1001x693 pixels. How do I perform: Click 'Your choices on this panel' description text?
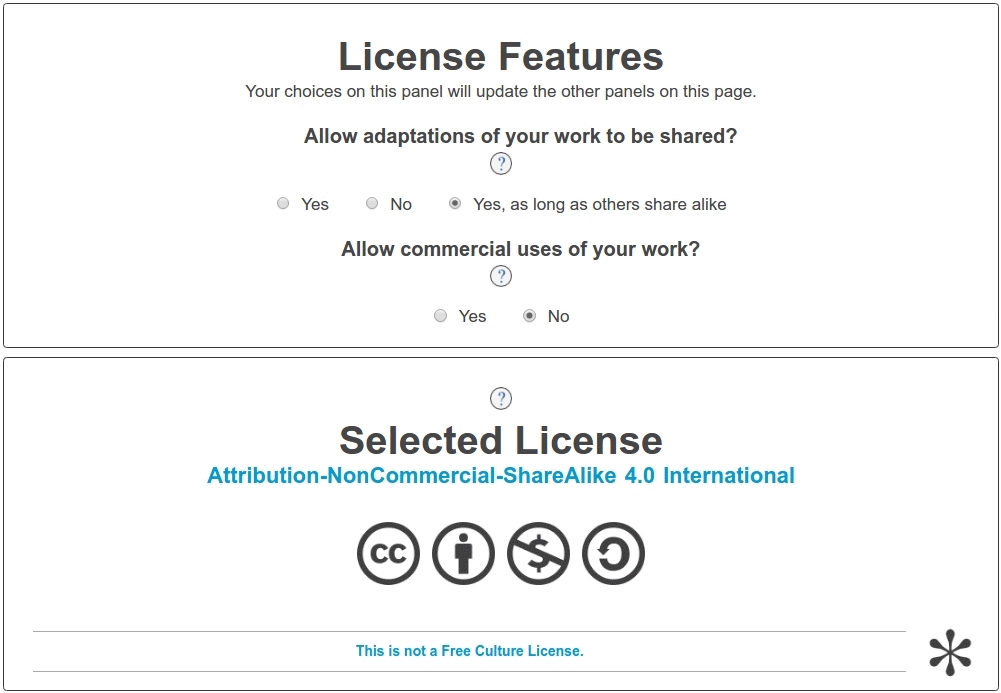(500, 91)
